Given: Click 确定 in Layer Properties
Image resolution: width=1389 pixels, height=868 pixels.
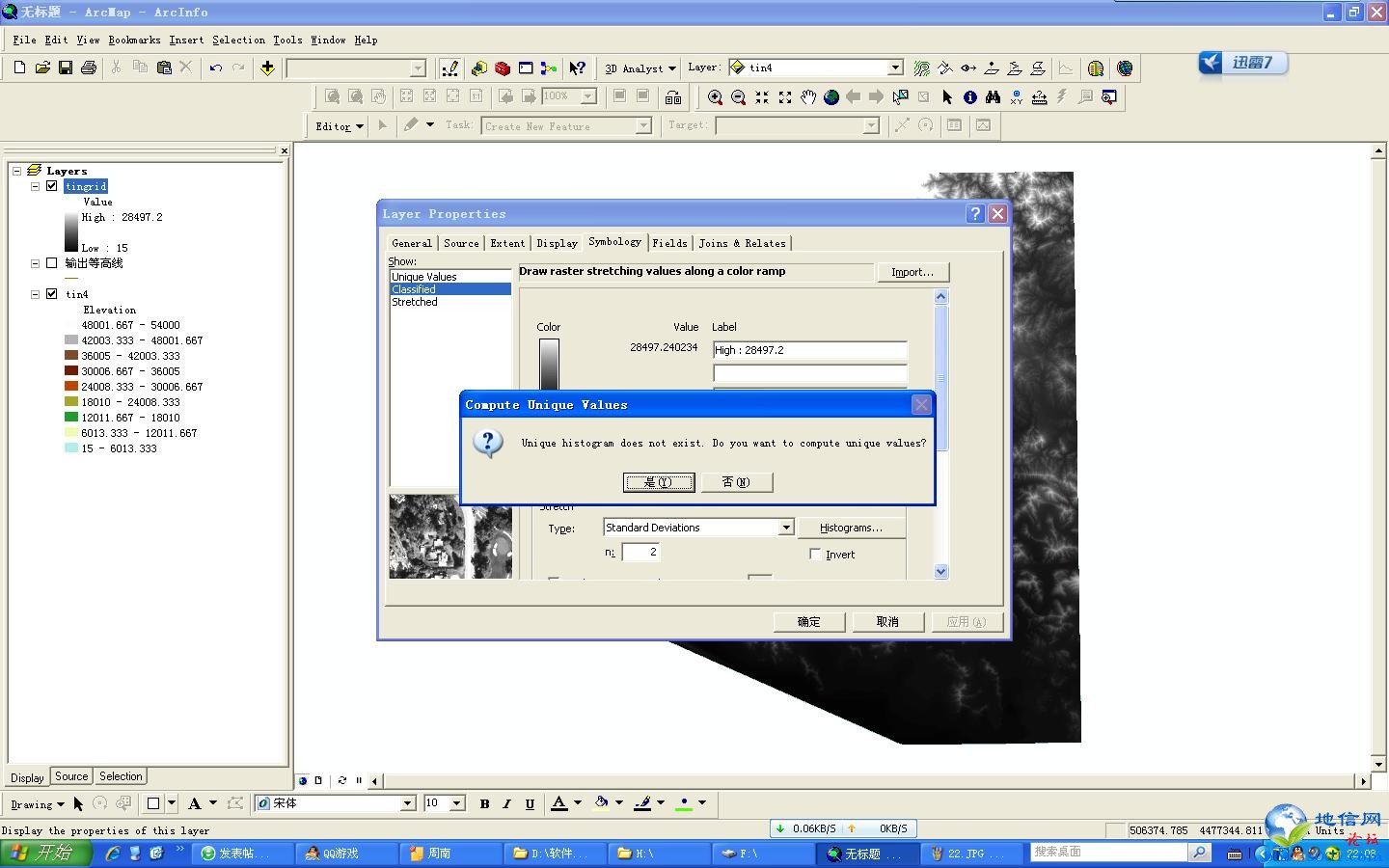Looking at the screenshot, I should tap(809, 622).
